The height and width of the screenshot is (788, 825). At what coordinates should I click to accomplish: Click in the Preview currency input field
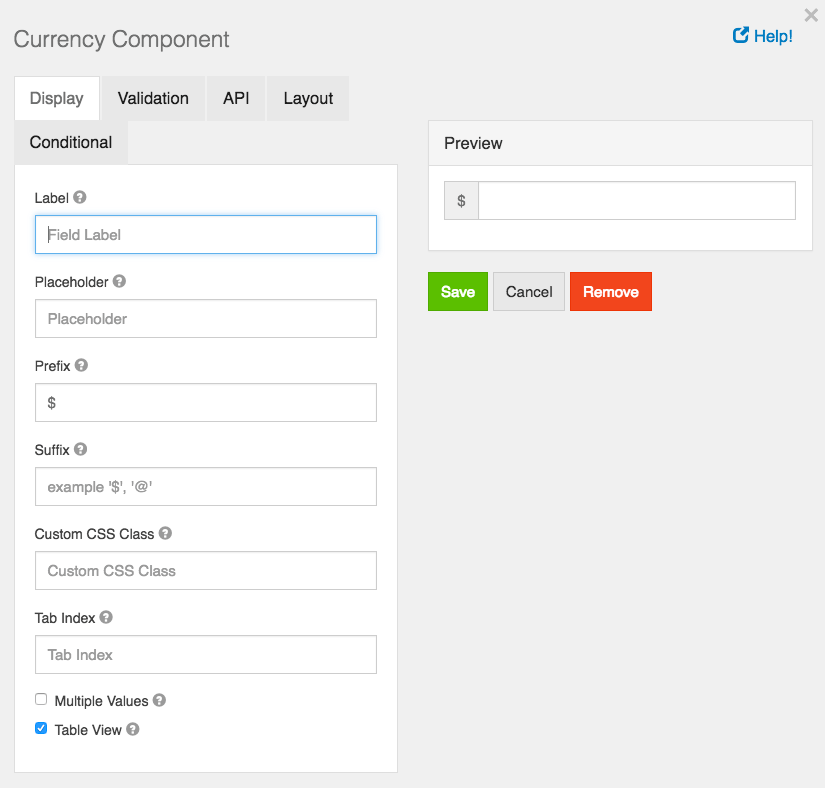click(x=636, y=201)
